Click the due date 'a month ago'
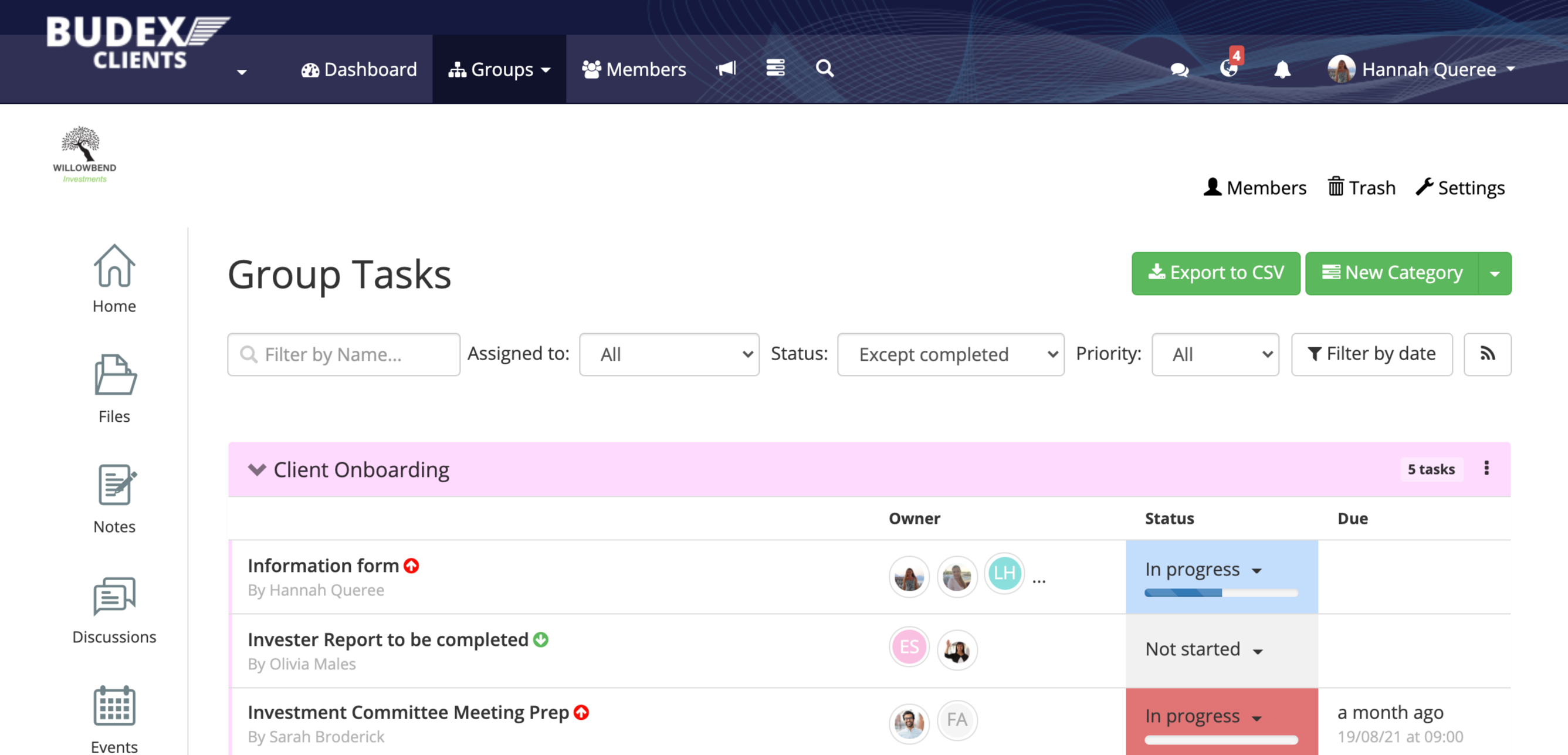Screen dimensions: 1568x755 (x=1390, y=712)
